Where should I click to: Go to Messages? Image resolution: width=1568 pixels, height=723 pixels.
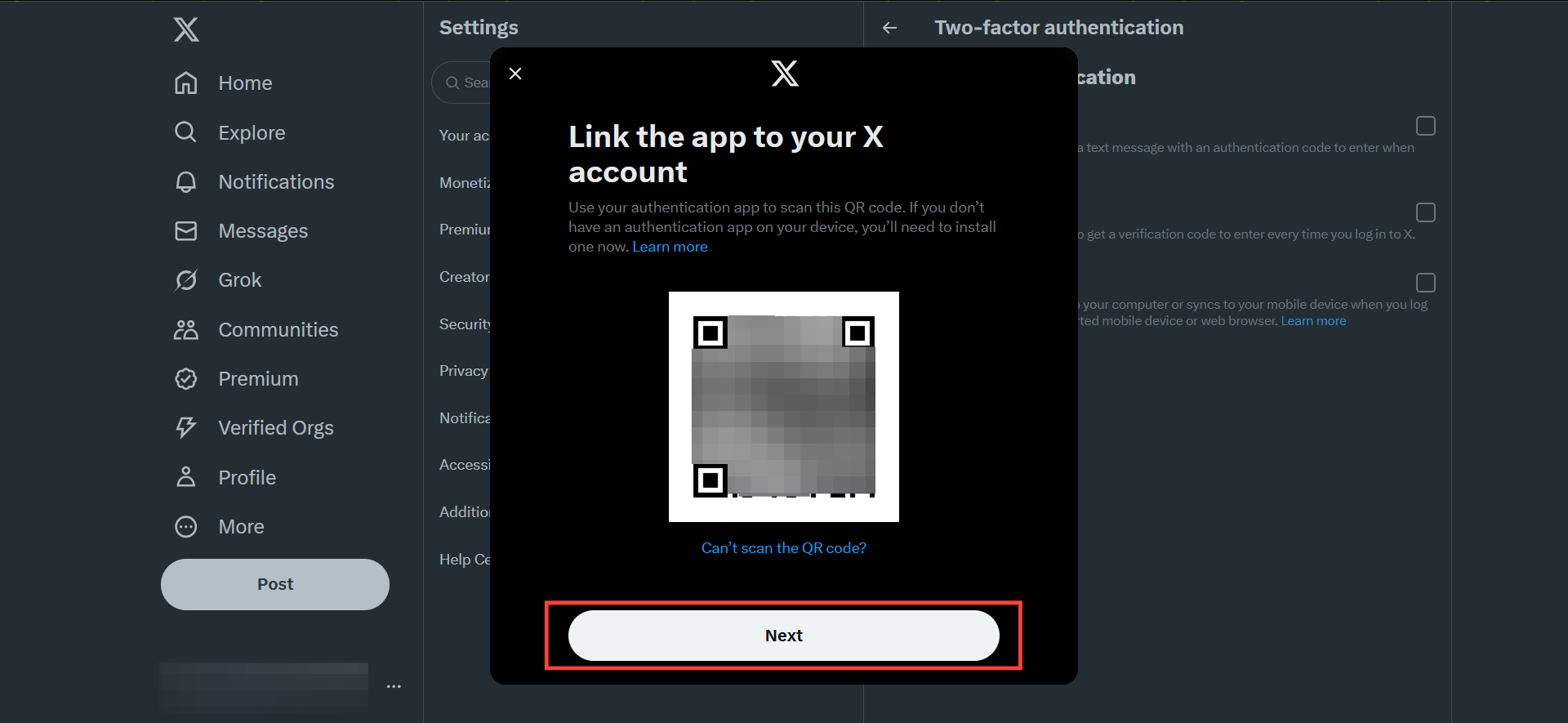tap(263, 231)
